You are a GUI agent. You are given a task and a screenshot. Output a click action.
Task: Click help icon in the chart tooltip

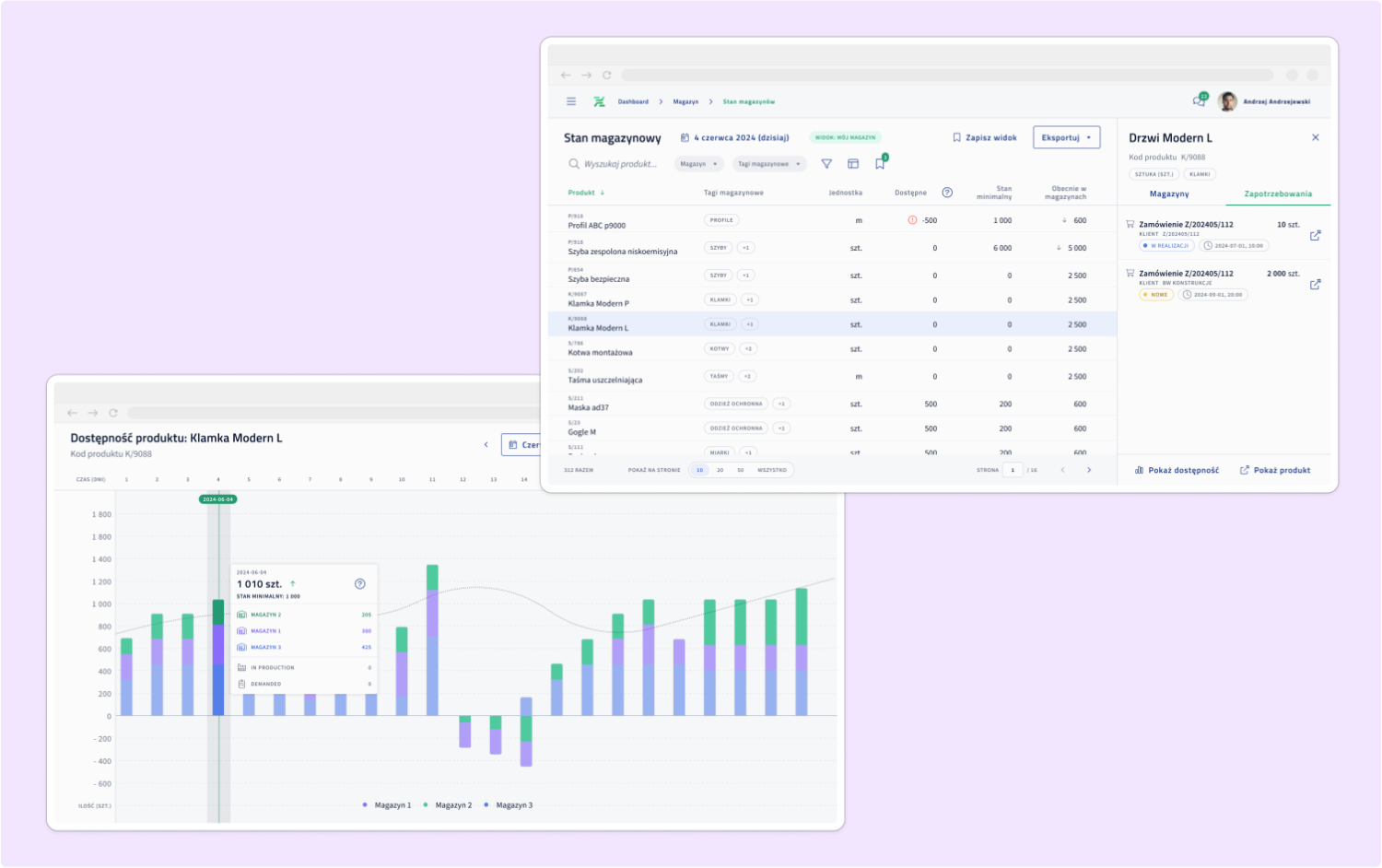pyautogui.click(x=360, y=584)
